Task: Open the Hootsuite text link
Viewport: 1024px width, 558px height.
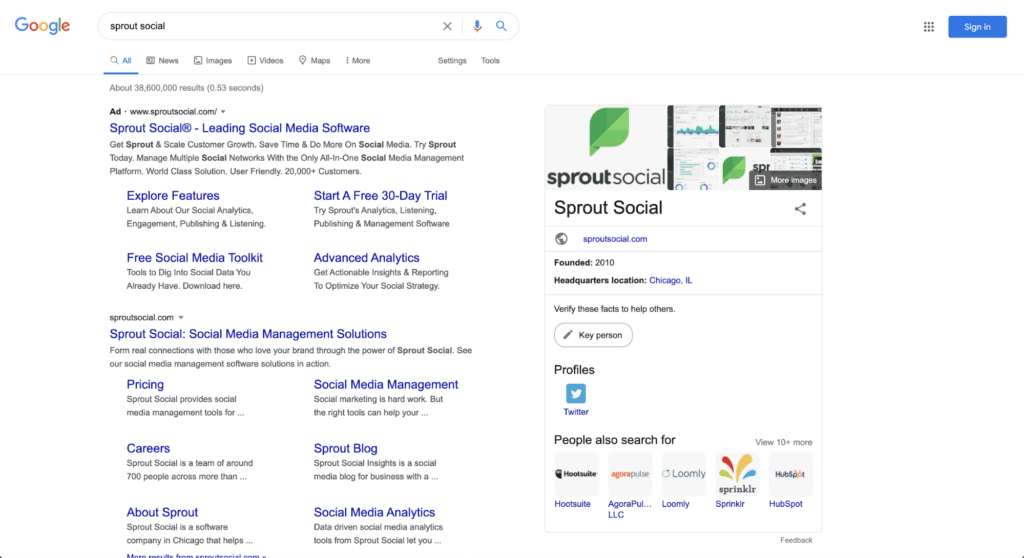Action: [572, 504]
